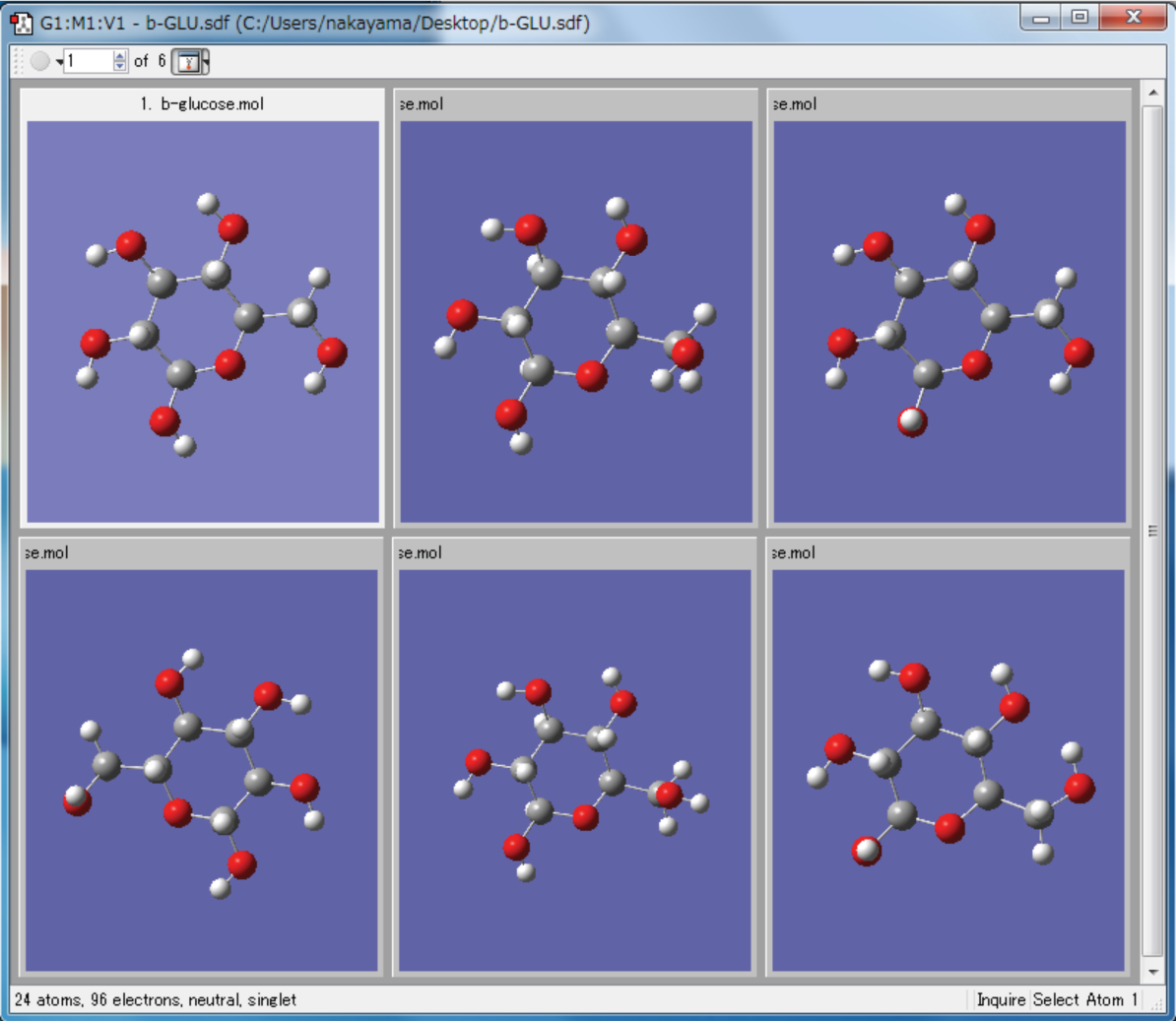Toggle the multi-frame view icon in toolbar
The width and height of the screenshot is (1176, 1021).
[186, 62]
